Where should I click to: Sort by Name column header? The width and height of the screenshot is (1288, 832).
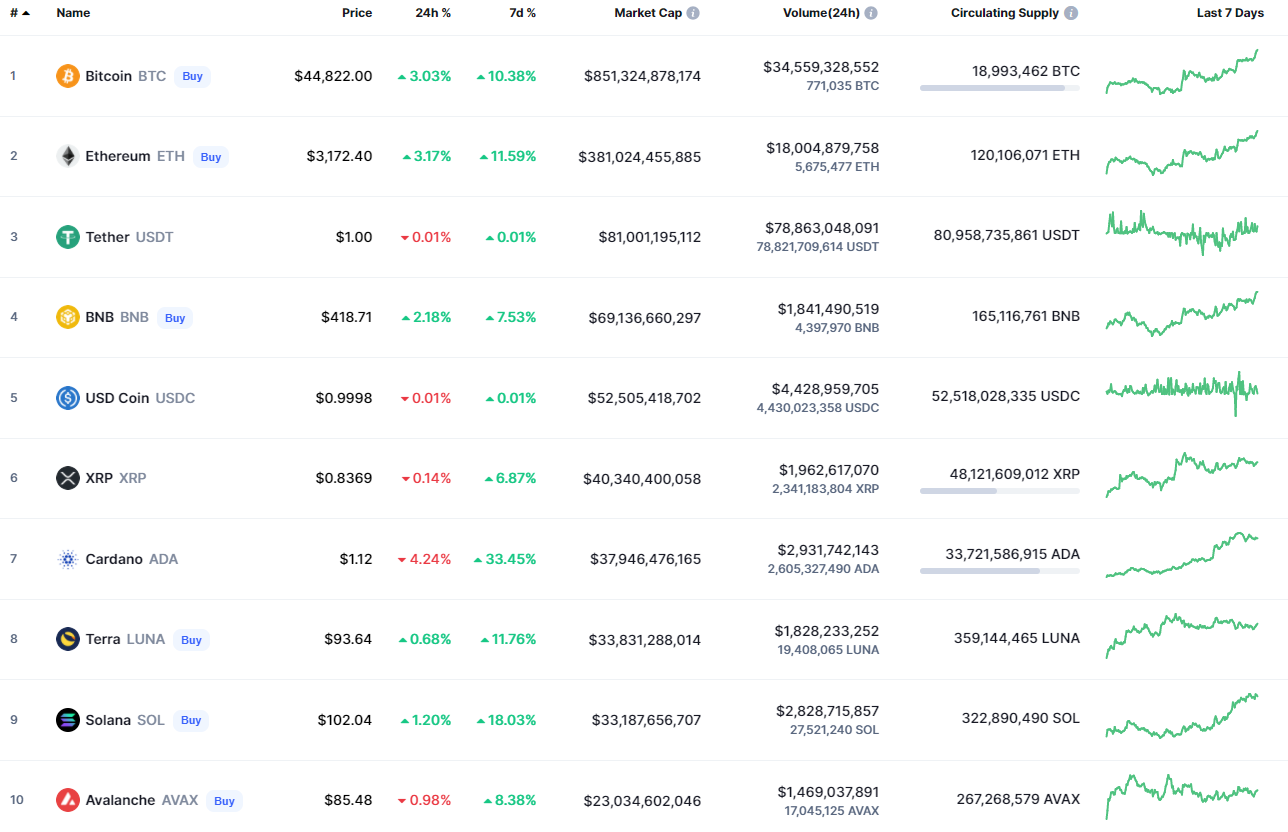pyautogui.click(x=73, y=13)
